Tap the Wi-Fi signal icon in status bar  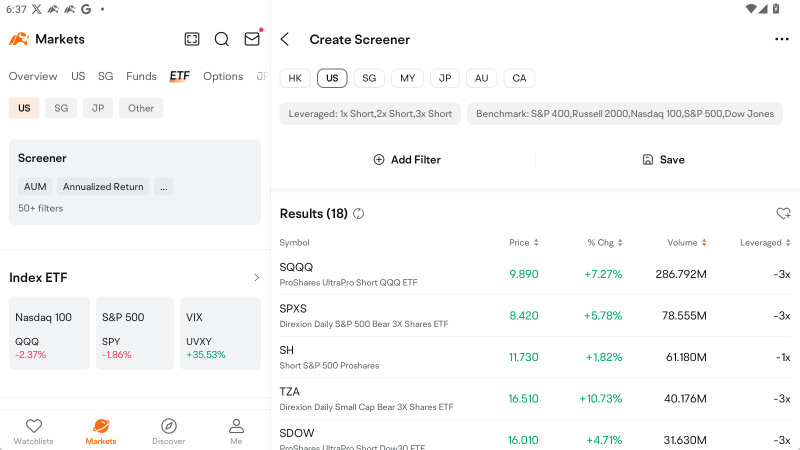click(x=751, y=9)
